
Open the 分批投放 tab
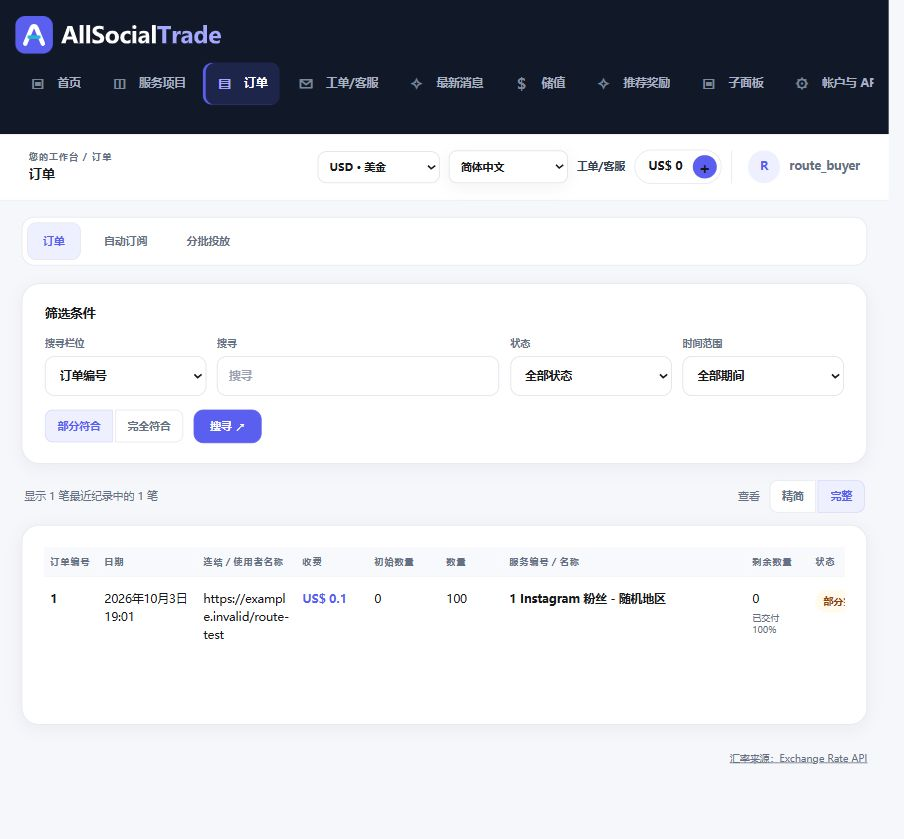click(208, 241)
